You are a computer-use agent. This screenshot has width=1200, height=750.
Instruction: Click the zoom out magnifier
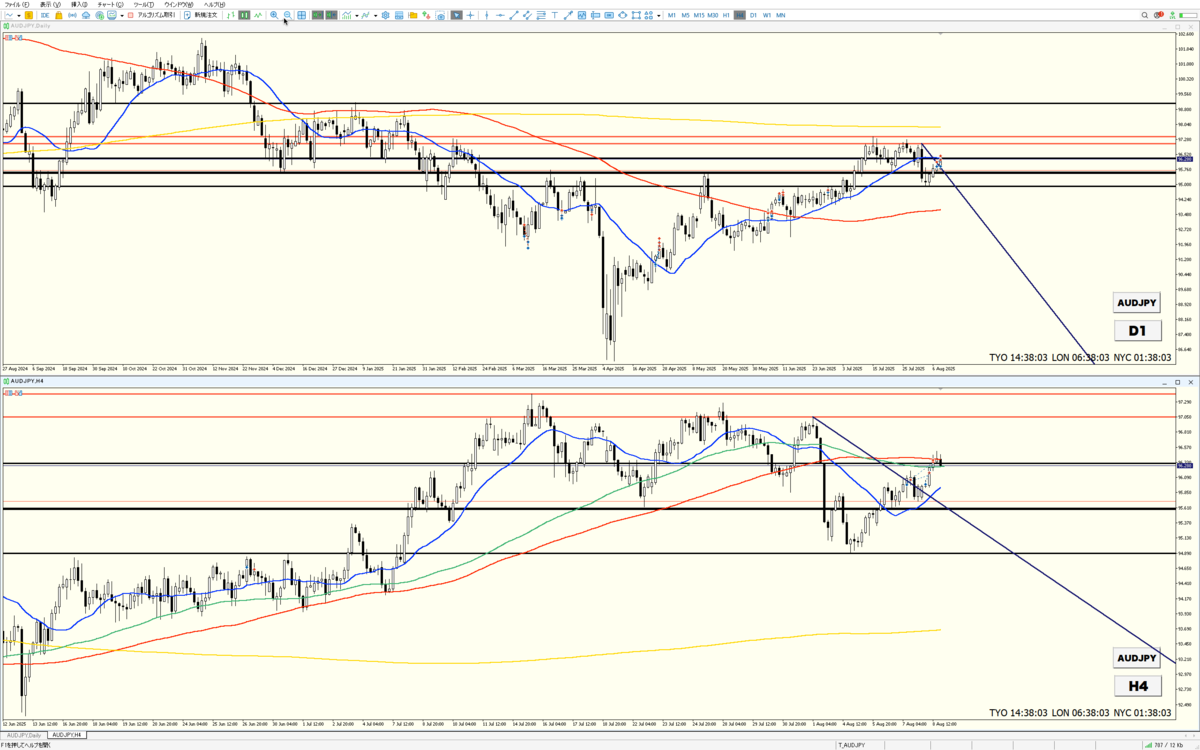coord(287,16)
